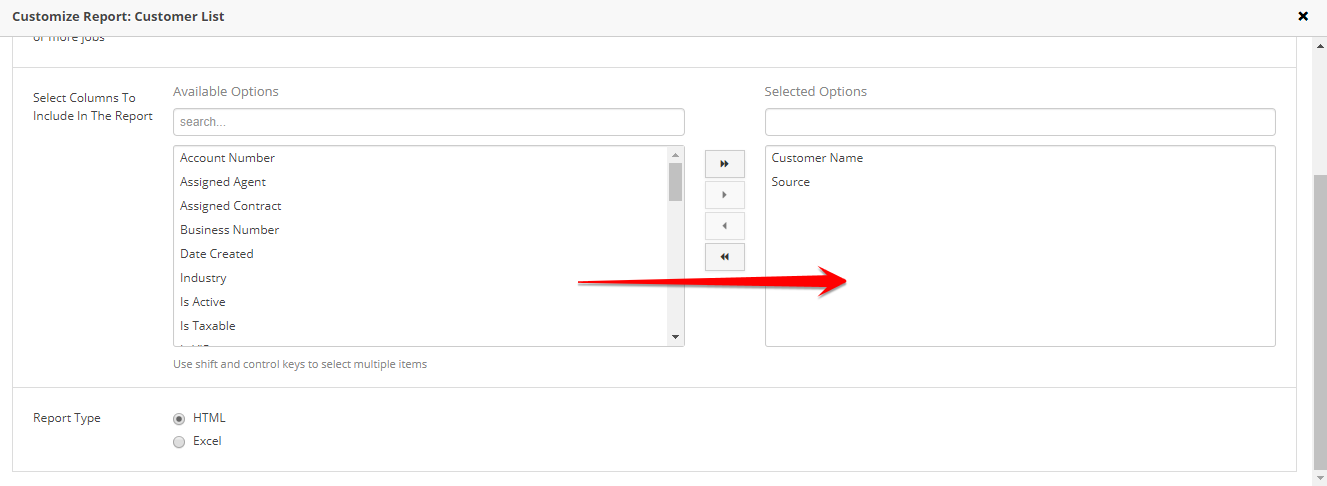This screenshot has width=1327, height=486.
Task: Click available list scrollbar up arrow
Action: pyautogui.click(x=675, y=155)
